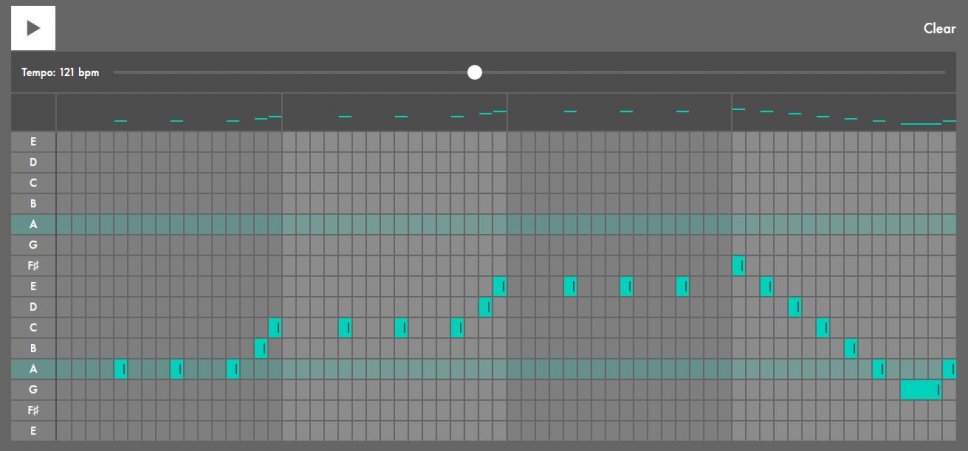Screen dimensions: 968x451
Task: Toggle the B note in the fourth measure
Action: pos(851,348)
